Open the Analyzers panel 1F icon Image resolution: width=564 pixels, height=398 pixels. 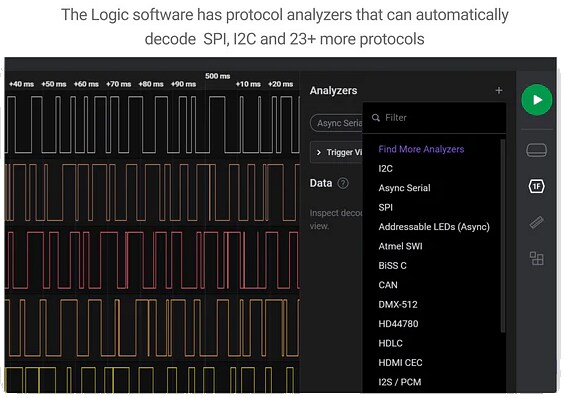536,186
